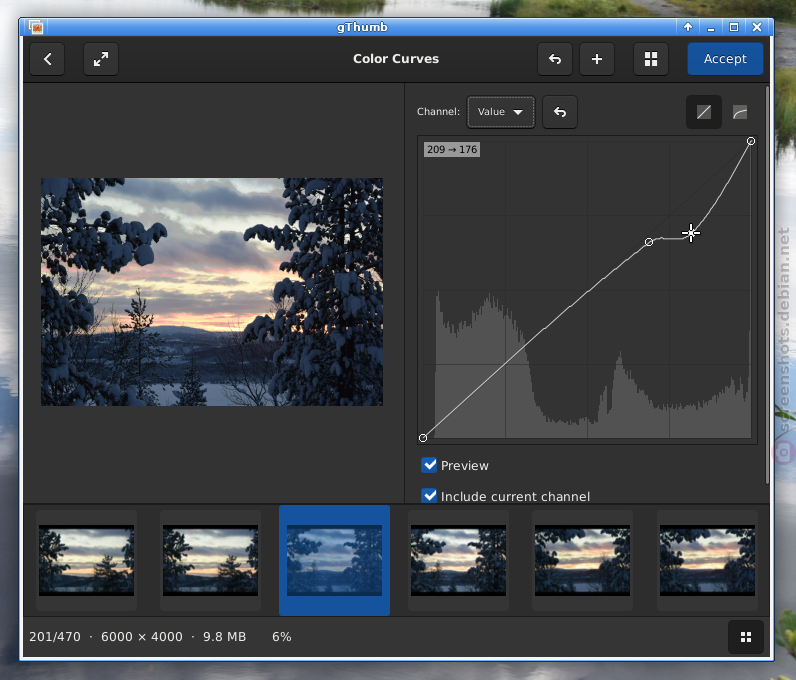Click the fourth thumbnail in the filmstrip
This screenshot has height=680, width=796.
pyautogui.click(x=458, y=560)
